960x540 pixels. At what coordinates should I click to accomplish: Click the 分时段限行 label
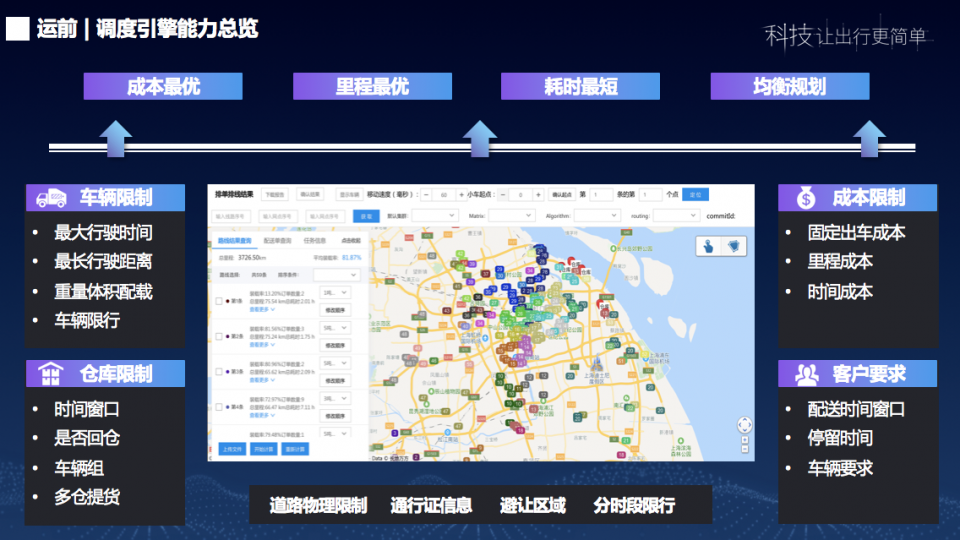pyautogui.click(x=634, y=505)
